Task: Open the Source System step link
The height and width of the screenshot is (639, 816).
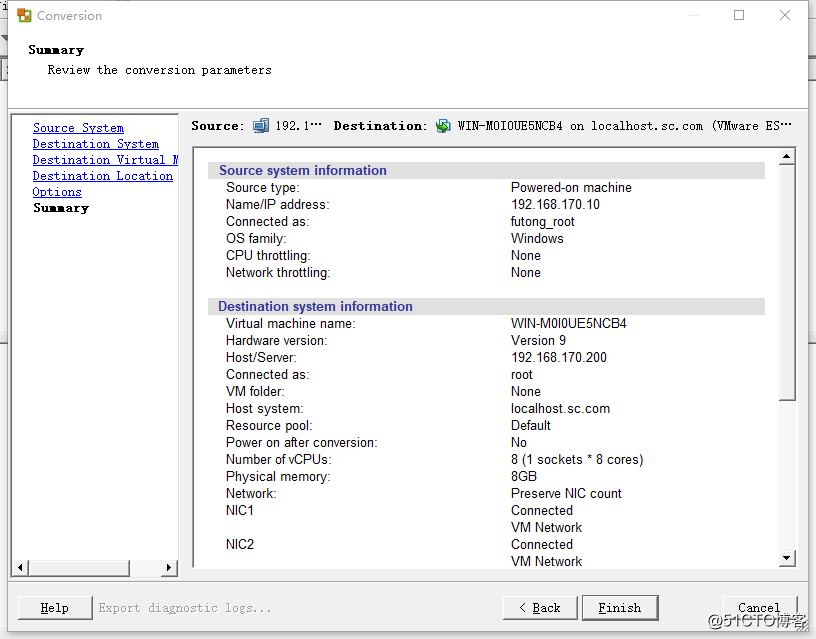Action: [x=79, y=128]
